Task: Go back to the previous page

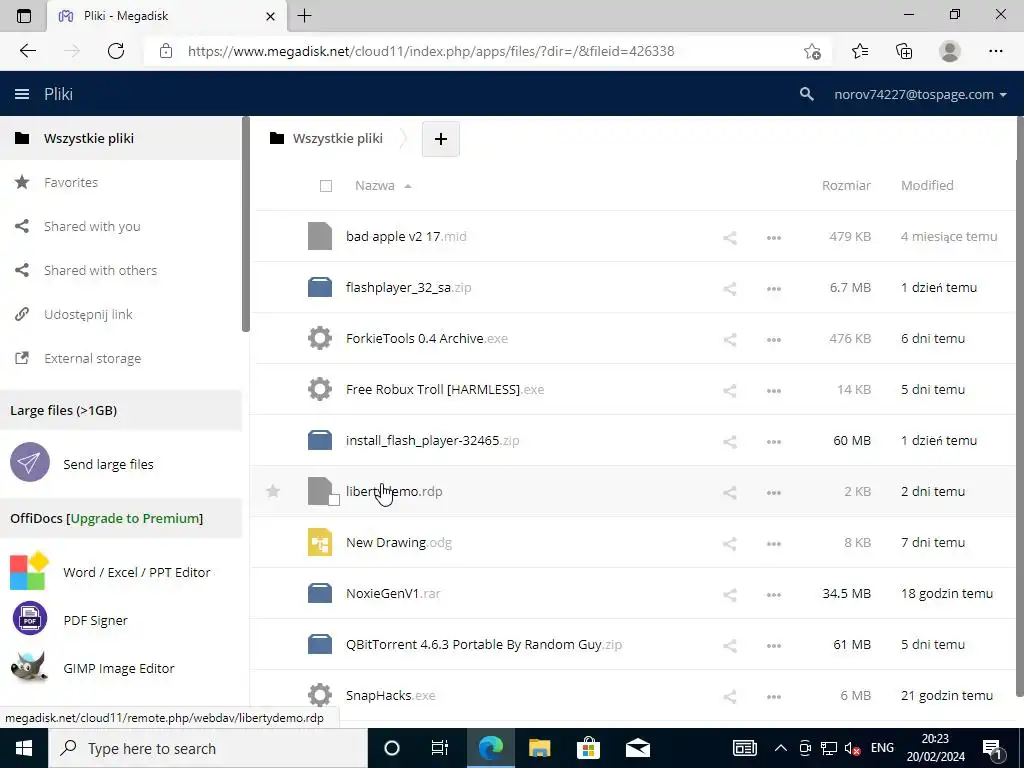Action: [27, 51]
